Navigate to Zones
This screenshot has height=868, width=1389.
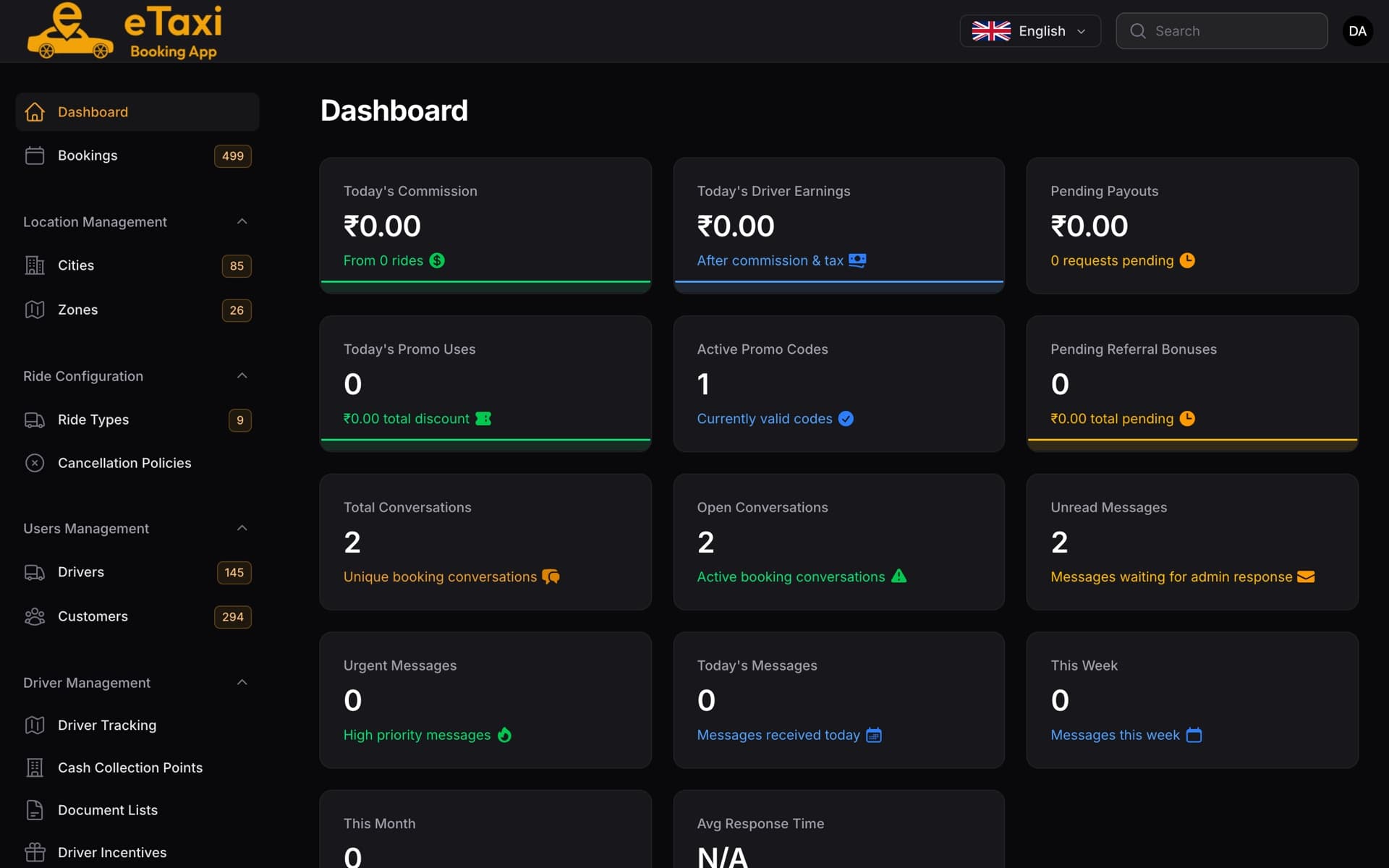click(x=137, y=310)
